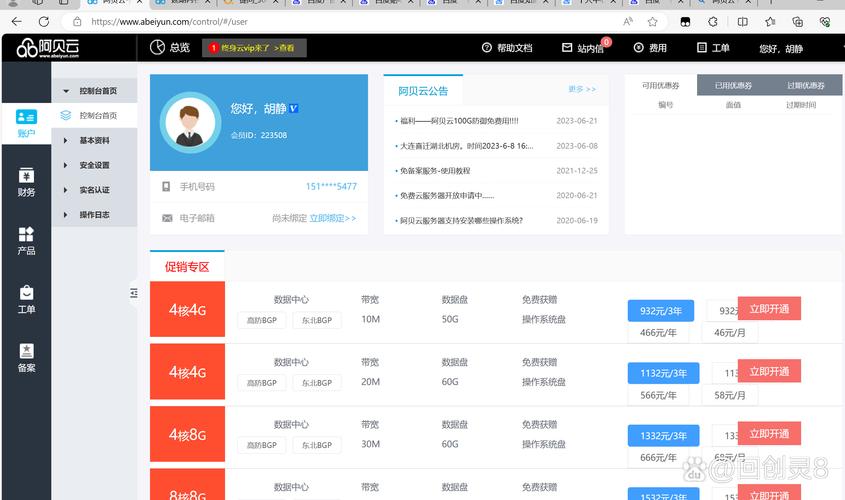845x500 pixels.
Task: Open 站内信 messages inbox
Action: point(584,48)
